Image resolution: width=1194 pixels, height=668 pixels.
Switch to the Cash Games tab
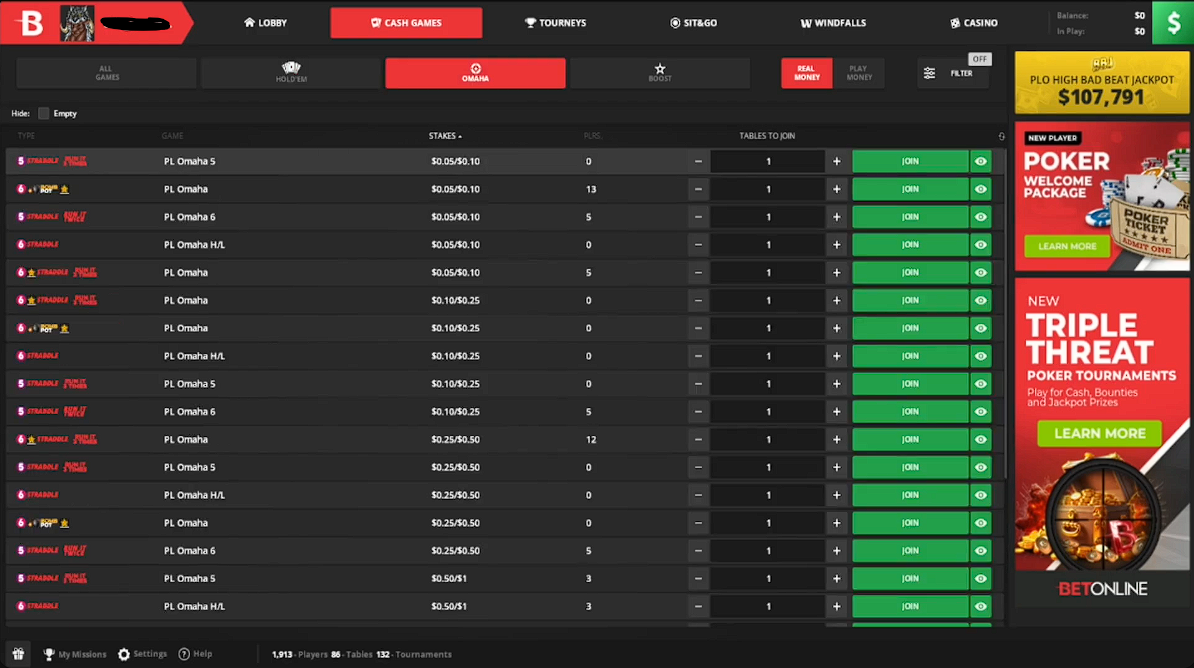406,22
